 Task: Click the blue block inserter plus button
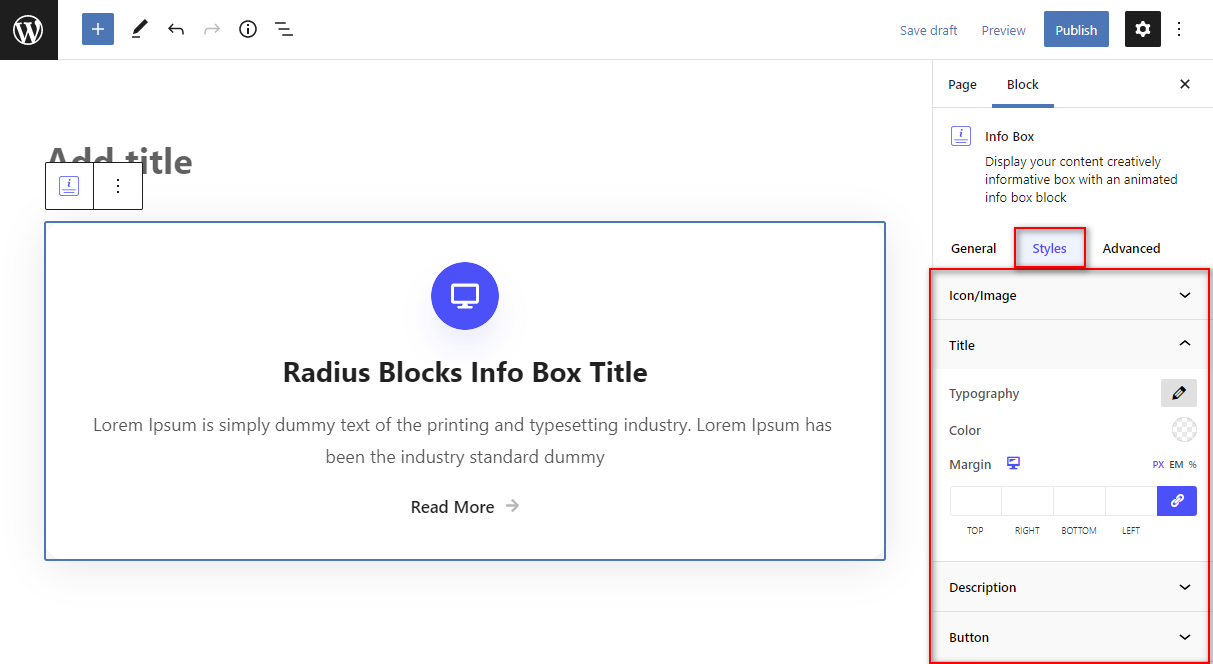[x=98, y=29]
